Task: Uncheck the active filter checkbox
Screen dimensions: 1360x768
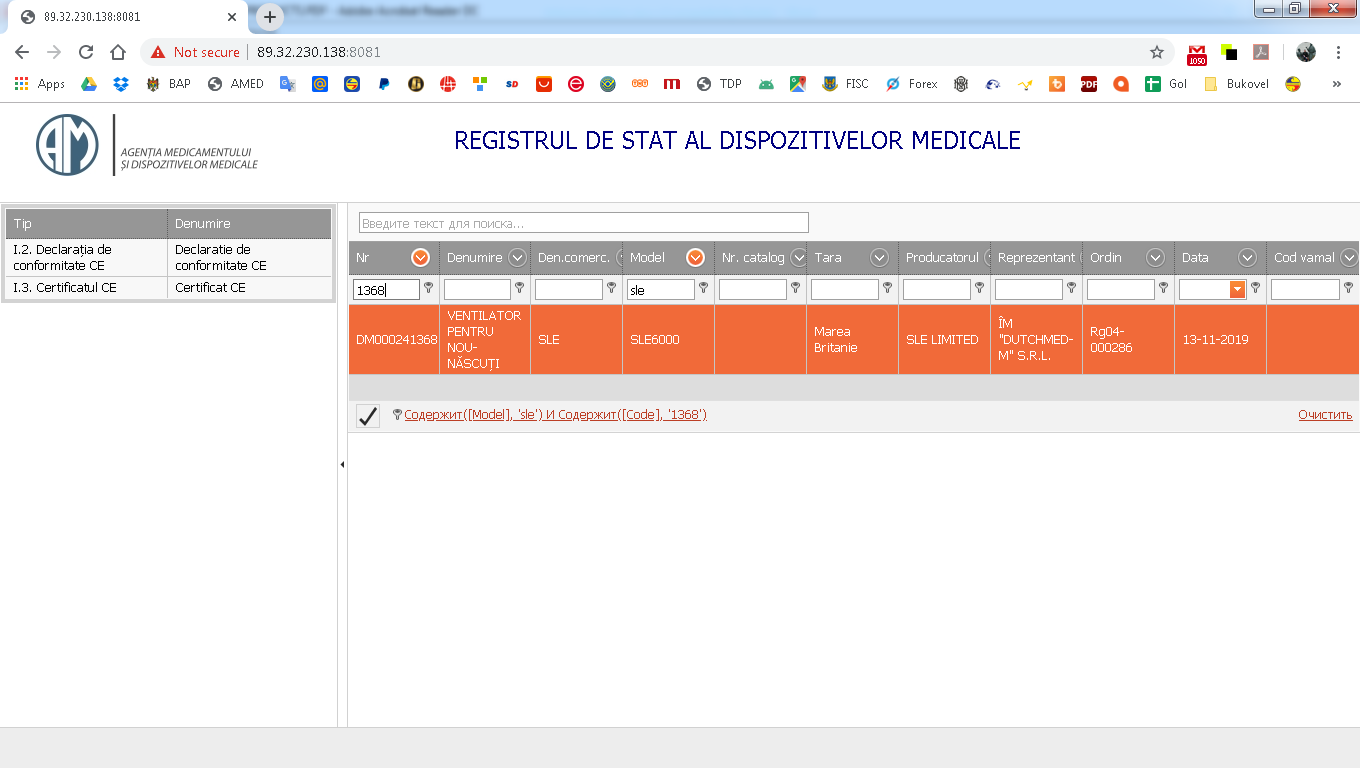Action: (x=368, y=416)
